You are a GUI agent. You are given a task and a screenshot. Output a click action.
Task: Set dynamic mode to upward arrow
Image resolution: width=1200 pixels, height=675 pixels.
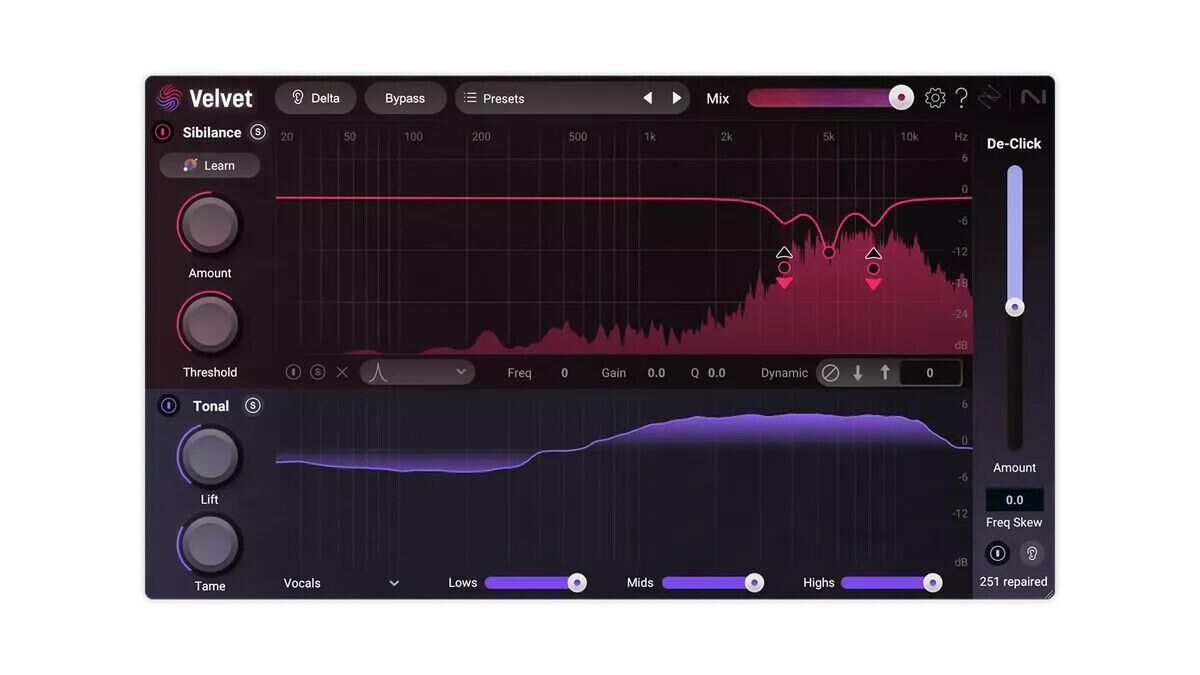(885, 373)
